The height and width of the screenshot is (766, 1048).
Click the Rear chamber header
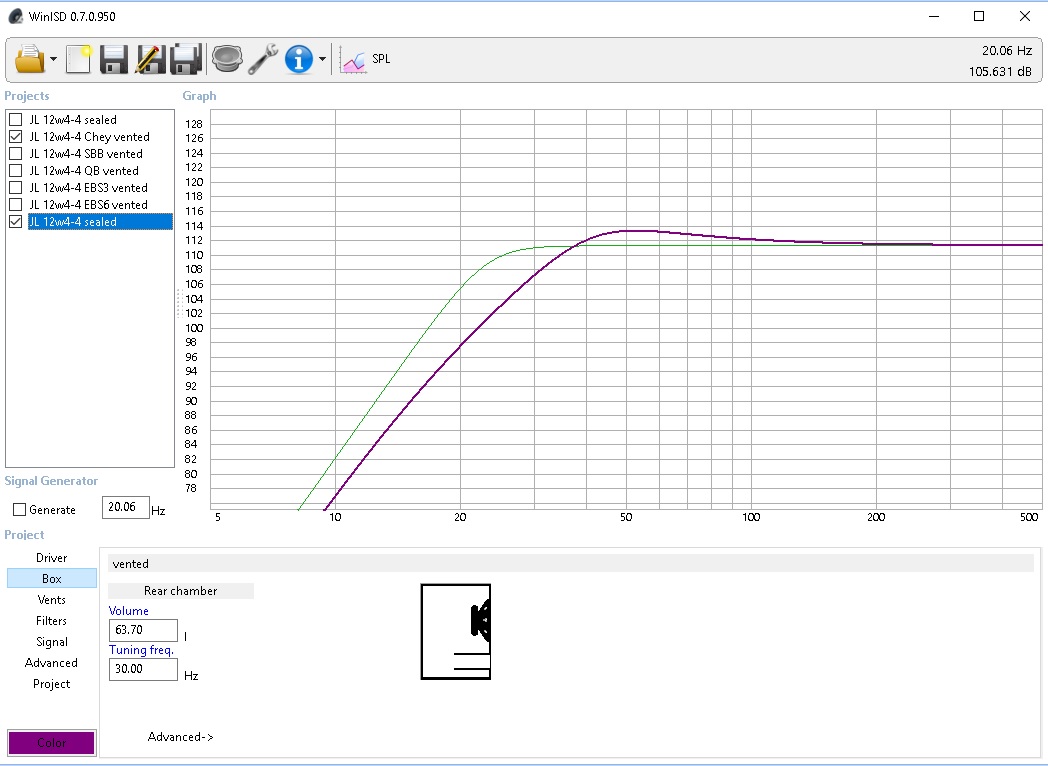pos(180,591)
